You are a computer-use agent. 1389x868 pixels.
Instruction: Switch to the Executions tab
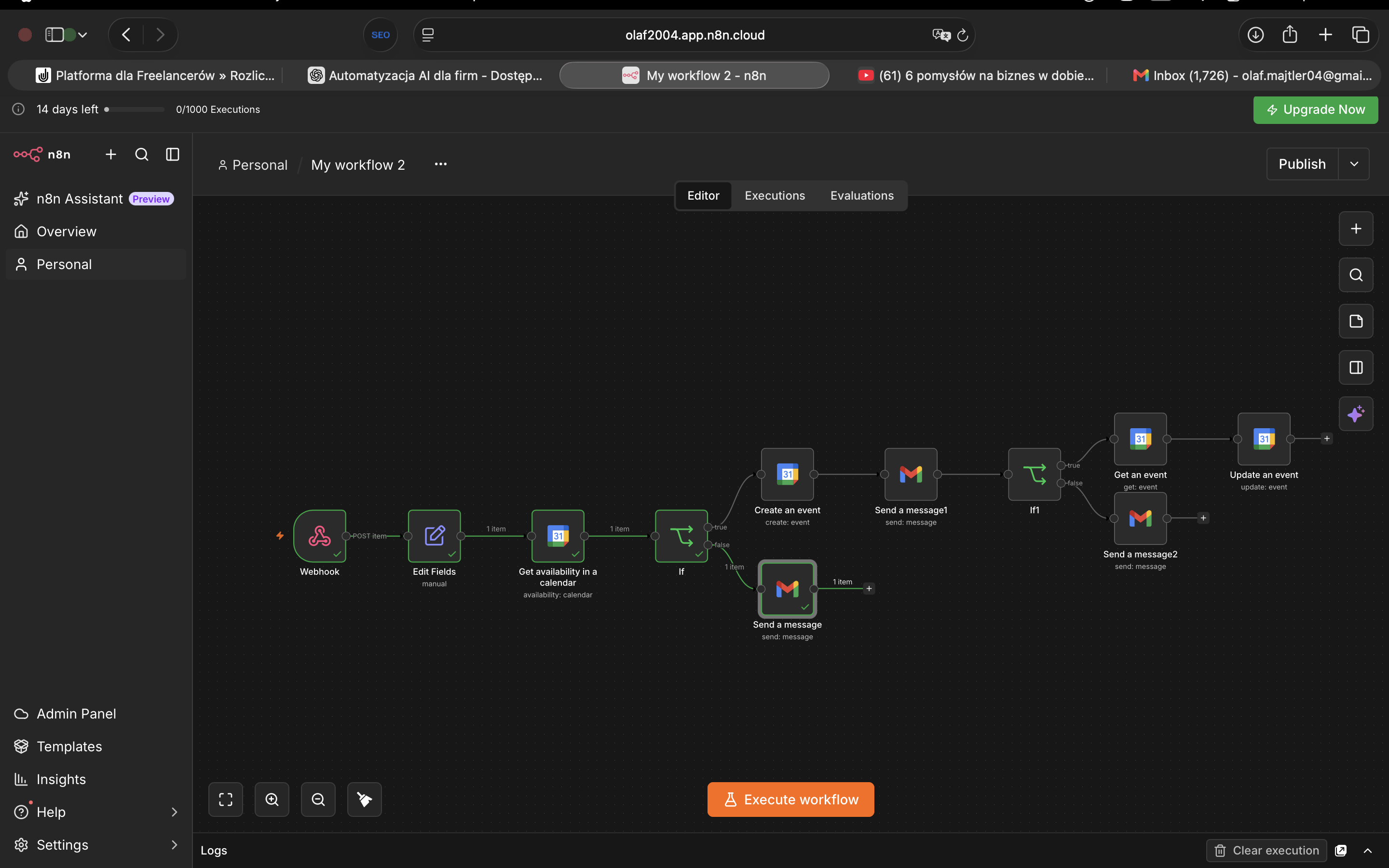(774, 196)
